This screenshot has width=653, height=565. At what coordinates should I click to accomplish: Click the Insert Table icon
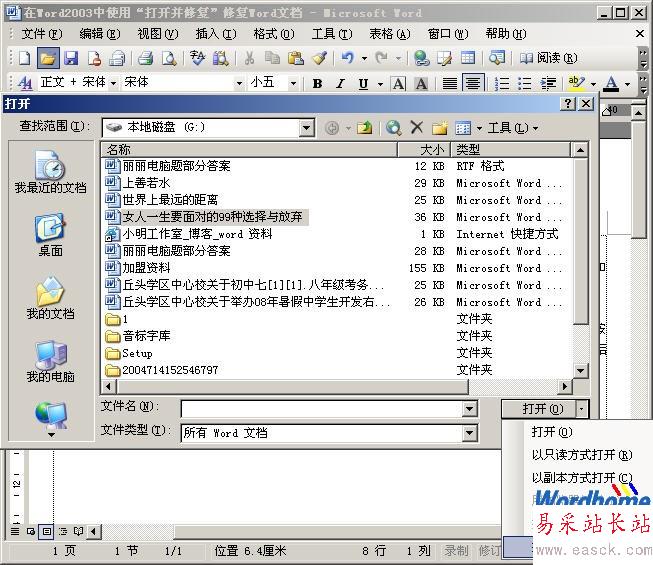coord(468,58)
